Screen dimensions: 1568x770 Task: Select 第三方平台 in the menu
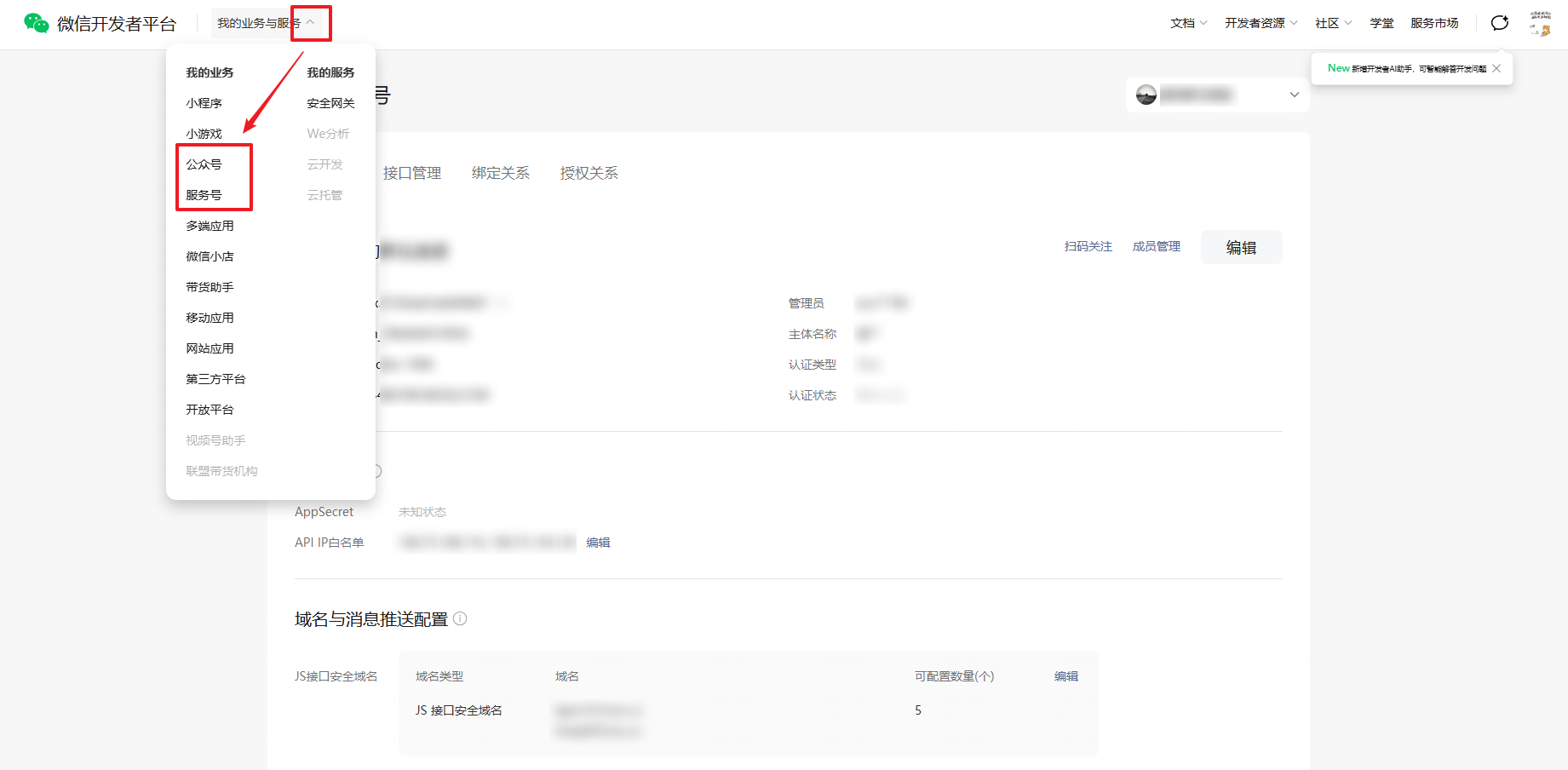[215, 379]
